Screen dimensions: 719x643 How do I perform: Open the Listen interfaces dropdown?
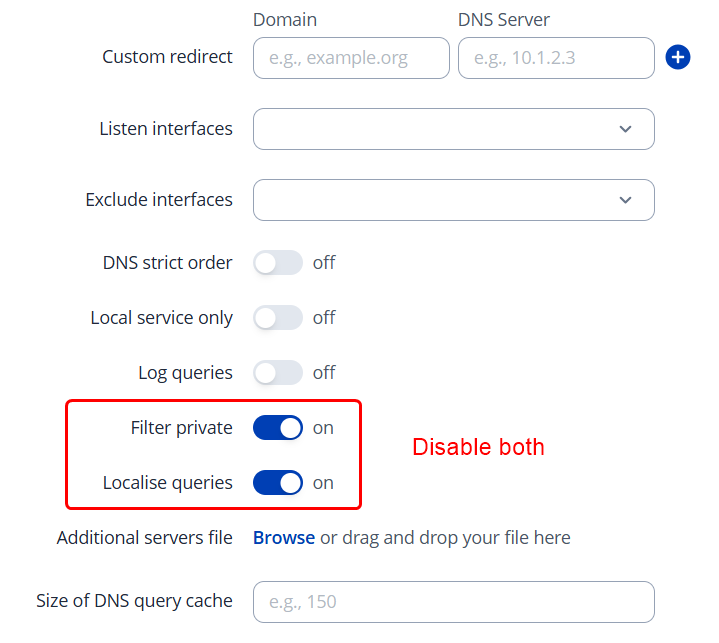click(453, 129)
